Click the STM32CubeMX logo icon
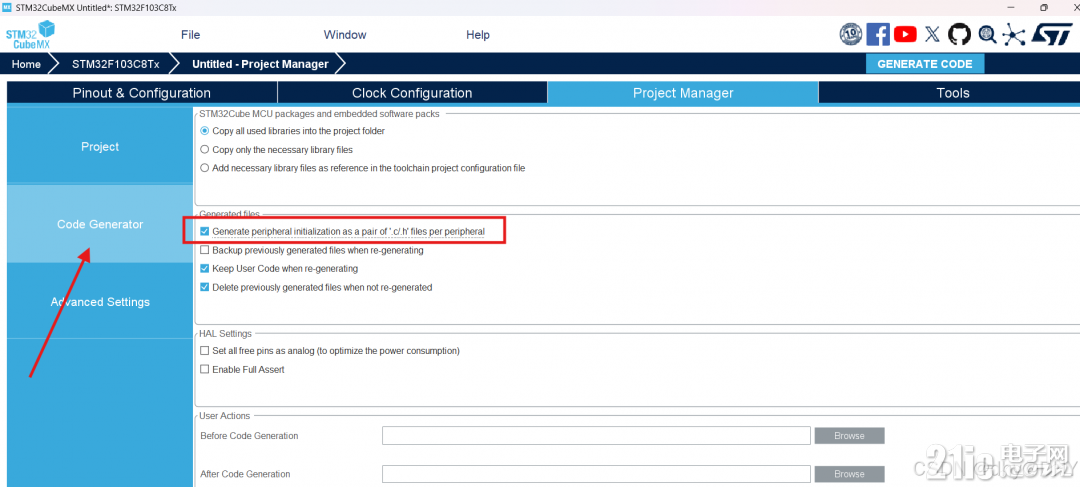The height and width of the screenshot is (487, 1080). (30, 34)
